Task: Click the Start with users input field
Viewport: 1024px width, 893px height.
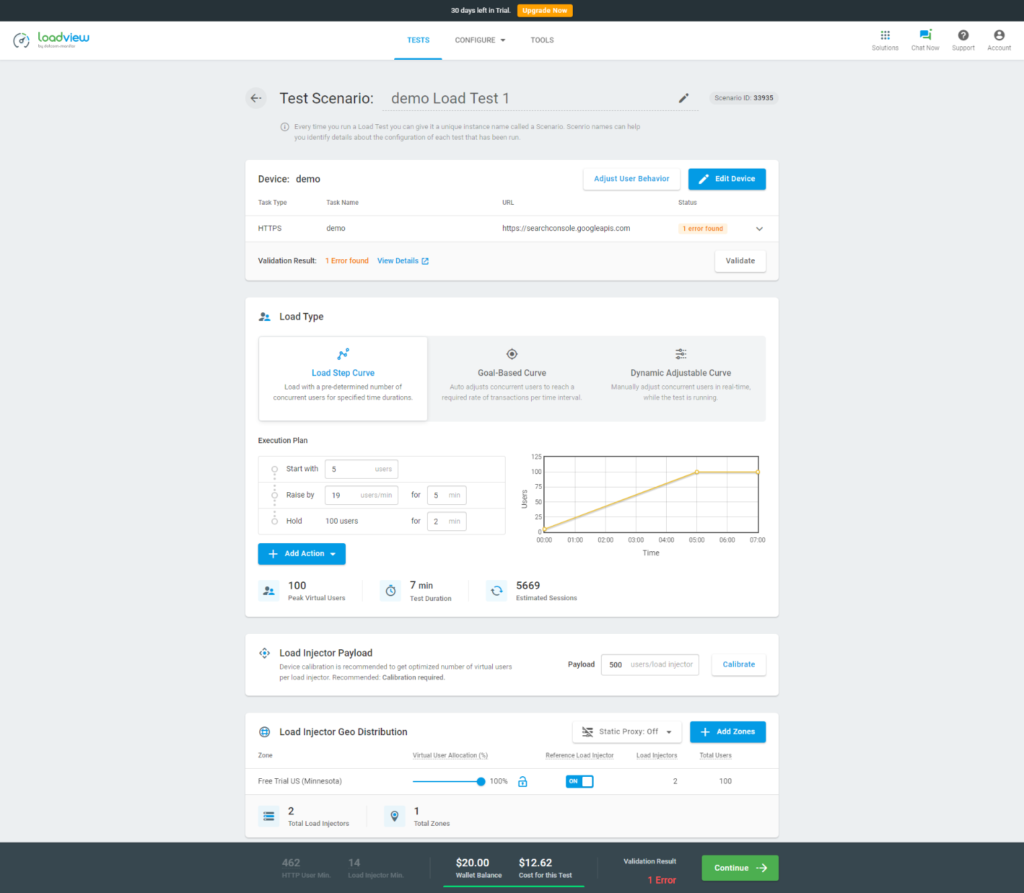Action: (361, 469)
